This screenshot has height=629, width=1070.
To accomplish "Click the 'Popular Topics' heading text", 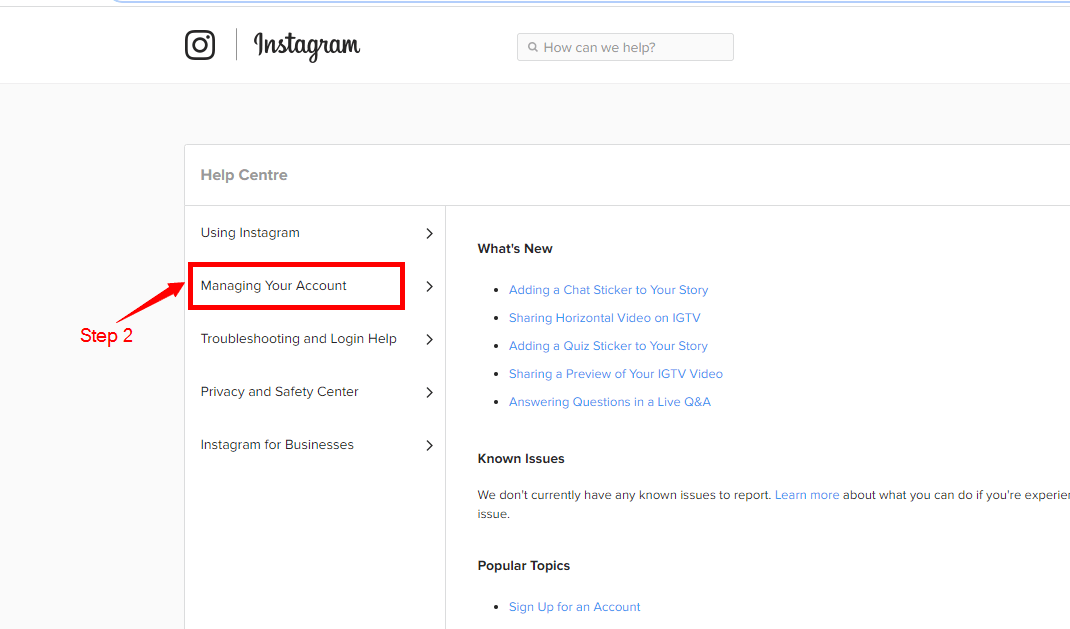I will pos(523,566).
